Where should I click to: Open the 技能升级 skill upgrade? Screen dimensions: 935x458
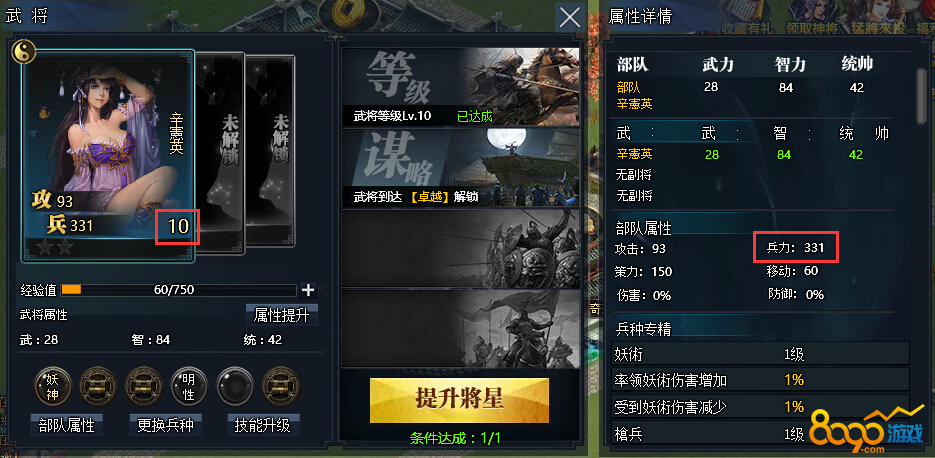pyautogui.click(x=263, y=425)
